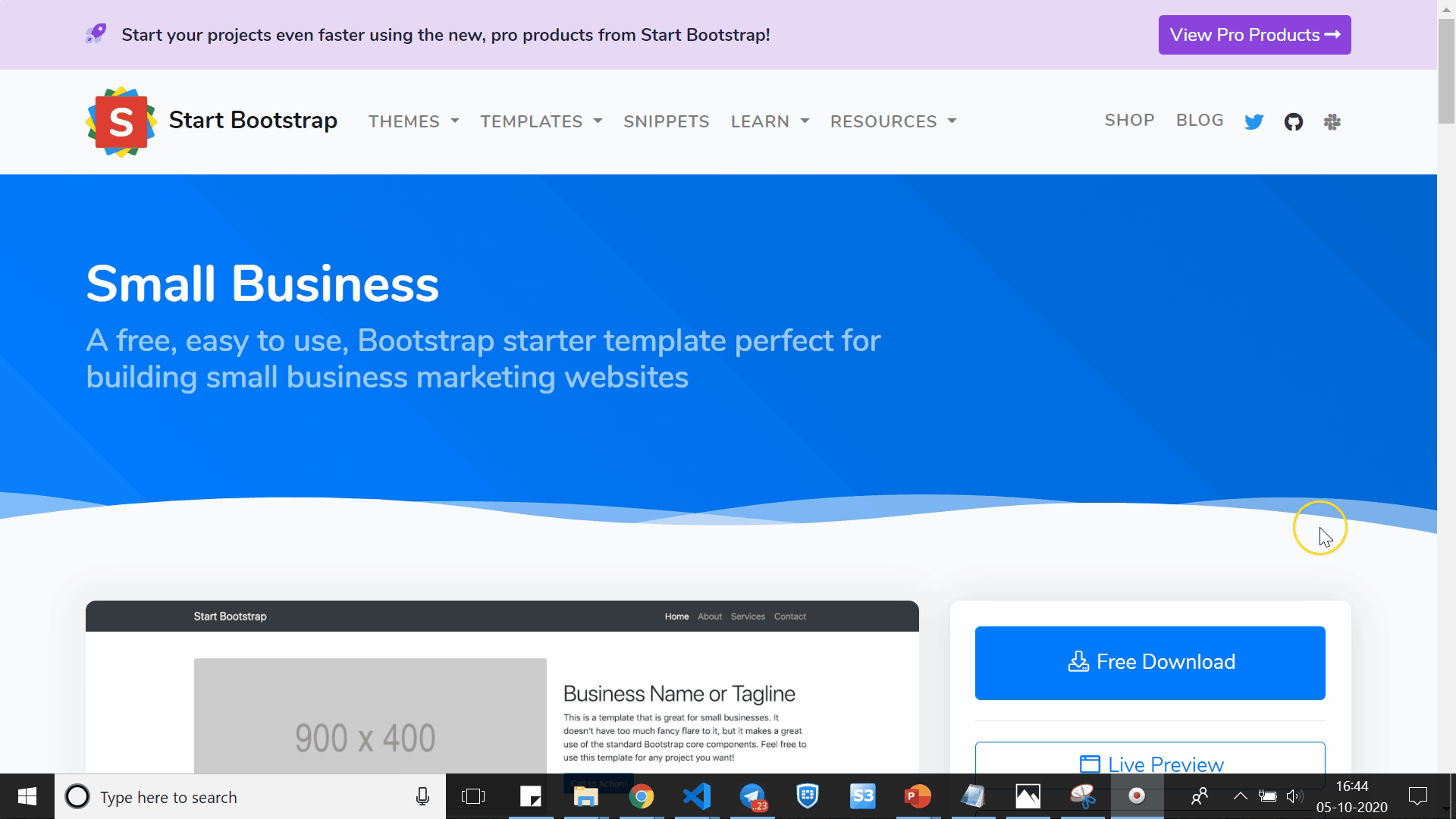Click the taskbar search input field
This screenshot has height=819, width=1456.
tap(250, 796)
